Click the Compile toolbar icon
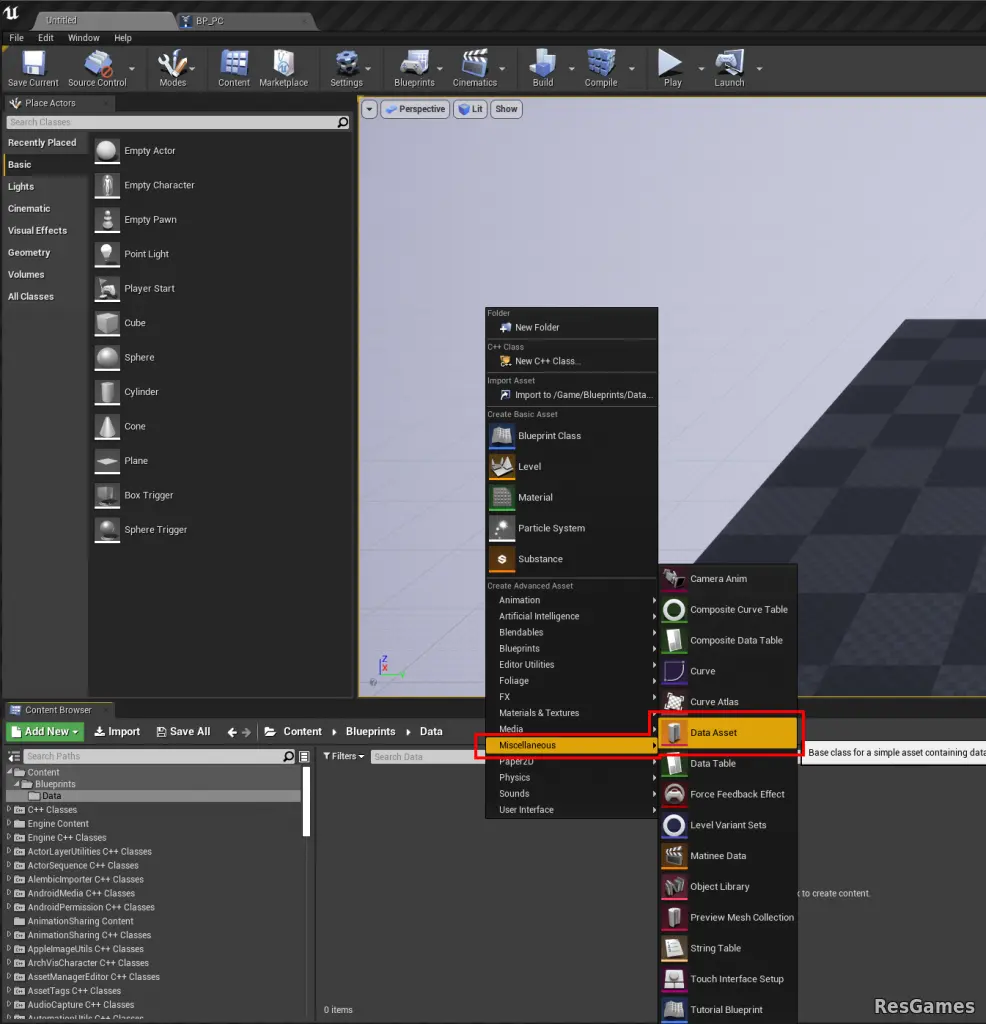Image resolution: width=986 pixels, height=1024 pixels. [601, 69]
